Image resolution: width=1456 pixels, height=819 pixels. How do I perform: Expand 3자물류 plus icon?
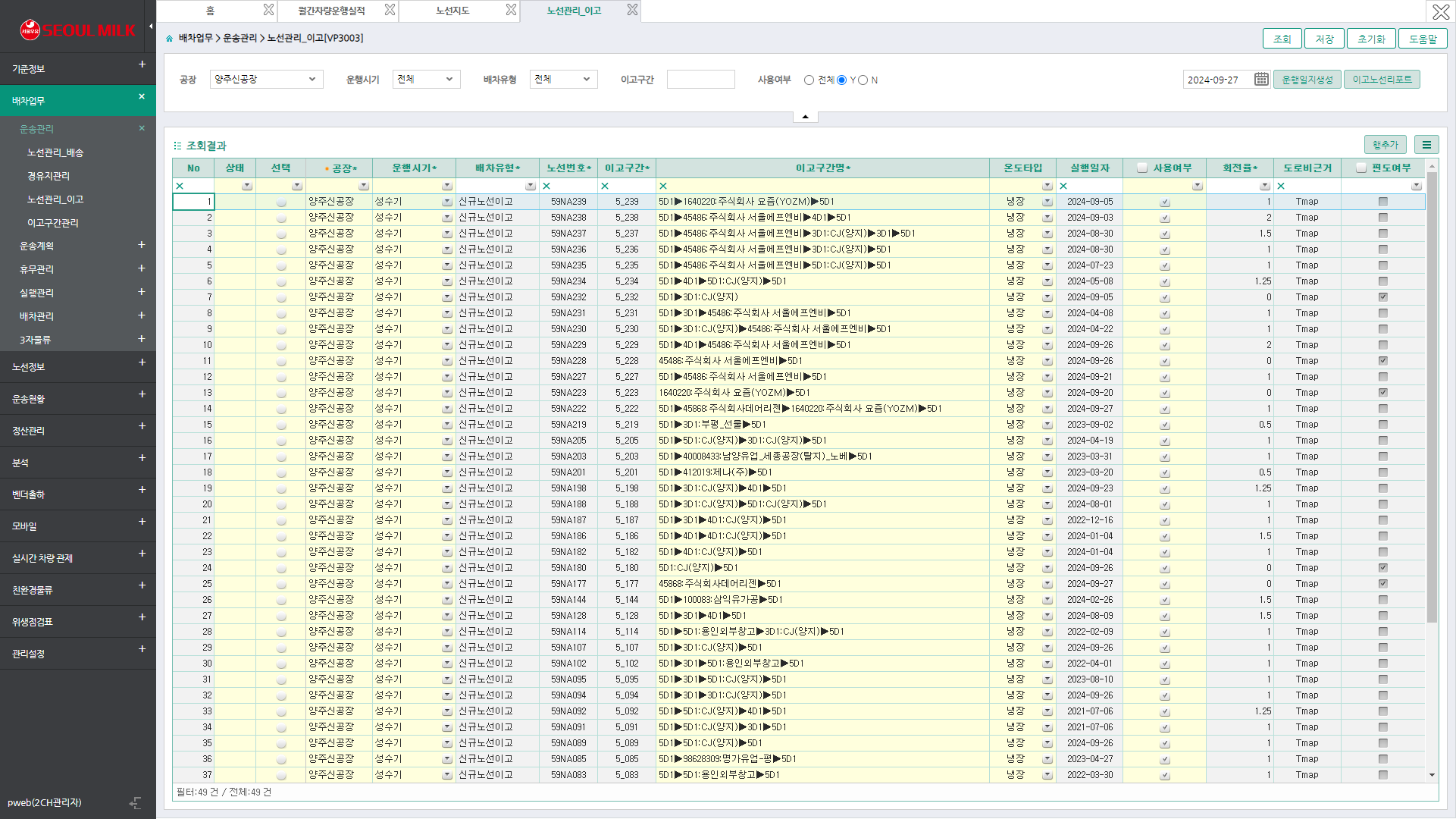[x=142, y=338]
